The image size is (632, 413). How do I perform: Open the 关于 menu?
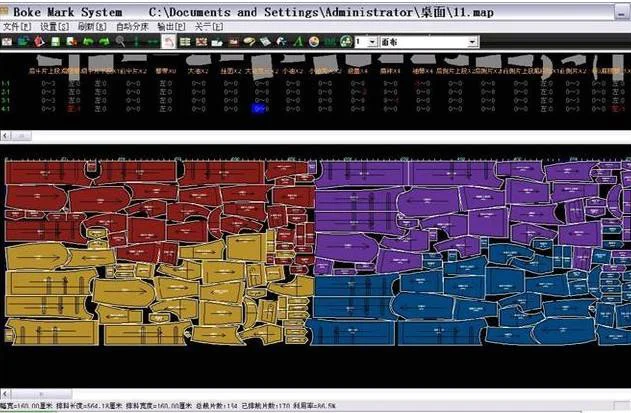coord(207,27)
